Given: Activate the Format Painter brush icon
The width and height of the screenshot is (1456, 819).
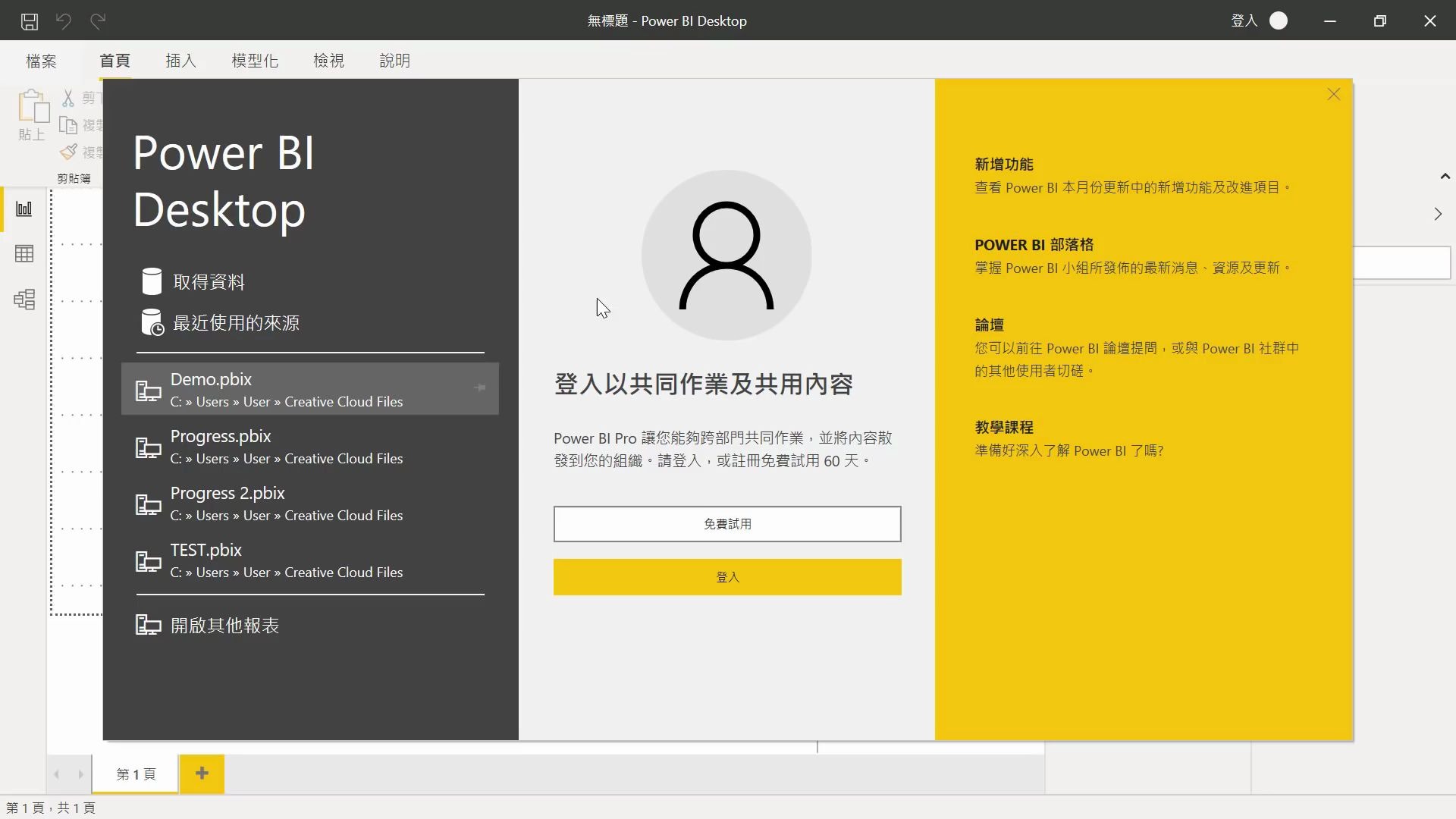Looking at the screenshot, I should pos(69,152).
